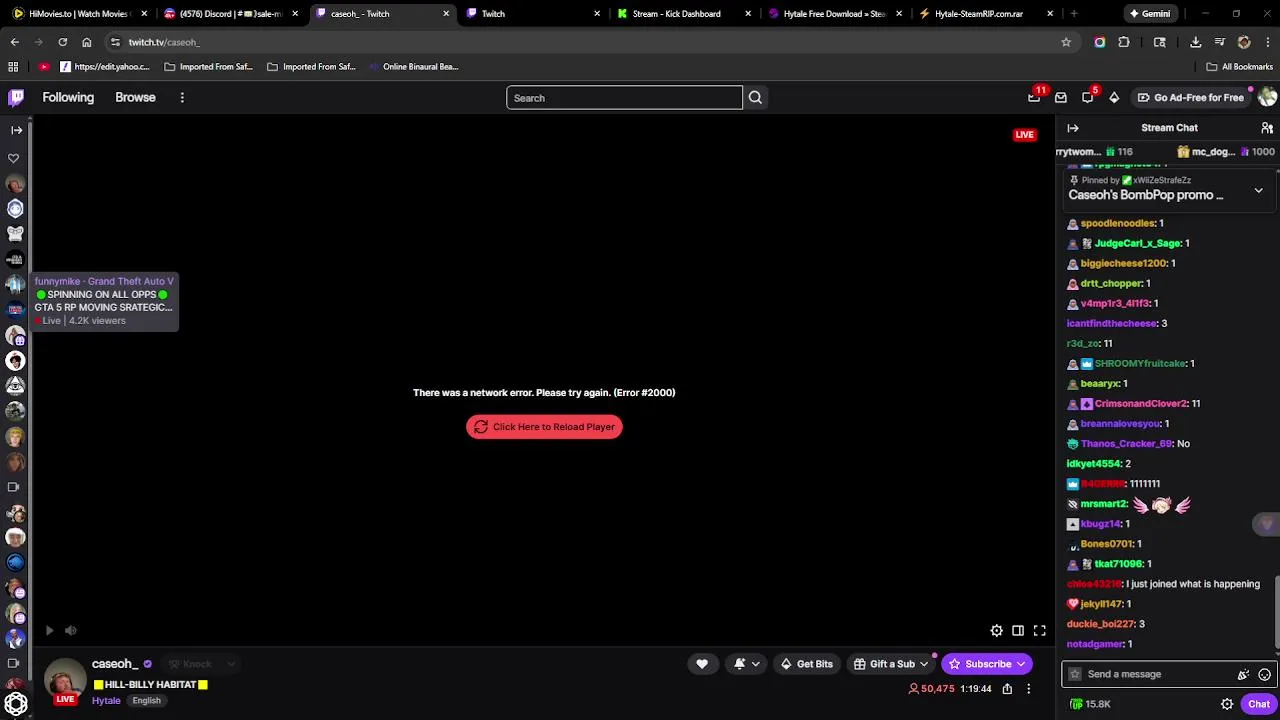Open the Browse page

[135, 97]
